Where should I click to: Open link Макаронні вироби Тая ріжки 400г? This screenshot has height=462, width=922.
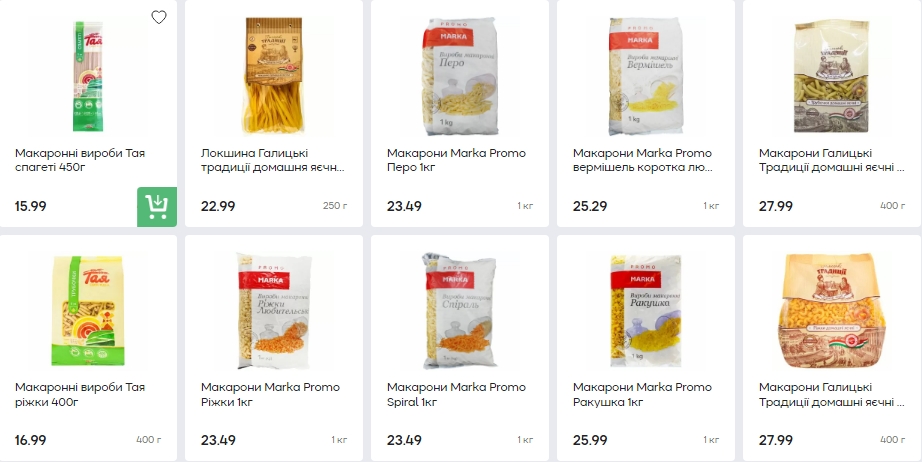pos(80,394)
